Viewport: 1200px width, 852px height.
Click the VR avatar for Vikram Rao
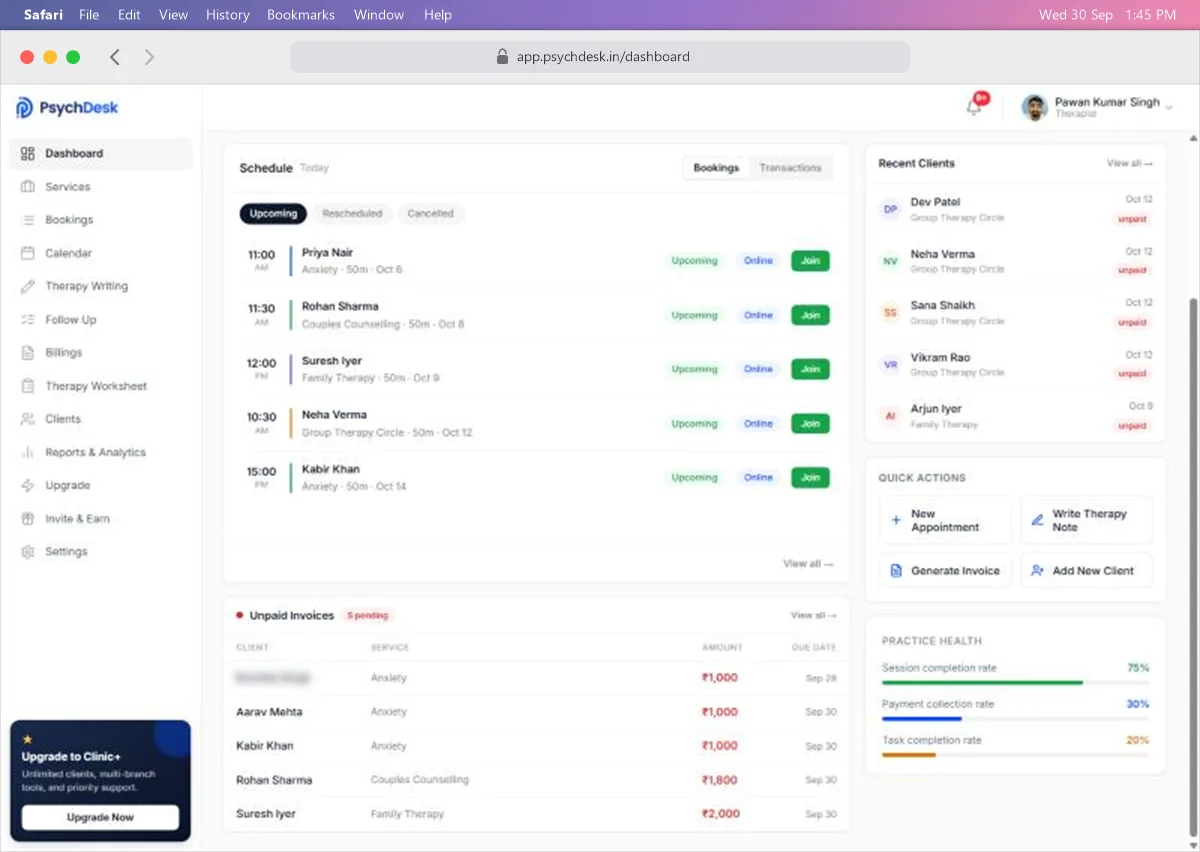(890, 365)
